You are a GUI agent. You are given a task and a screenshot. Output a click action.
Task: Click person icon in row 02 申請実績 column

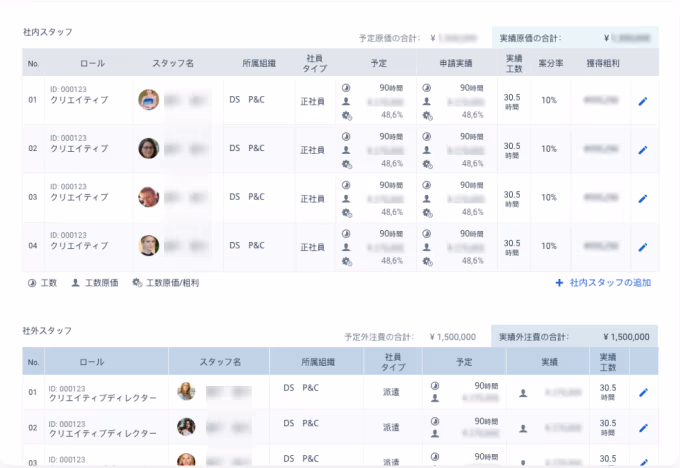(427, 150)
